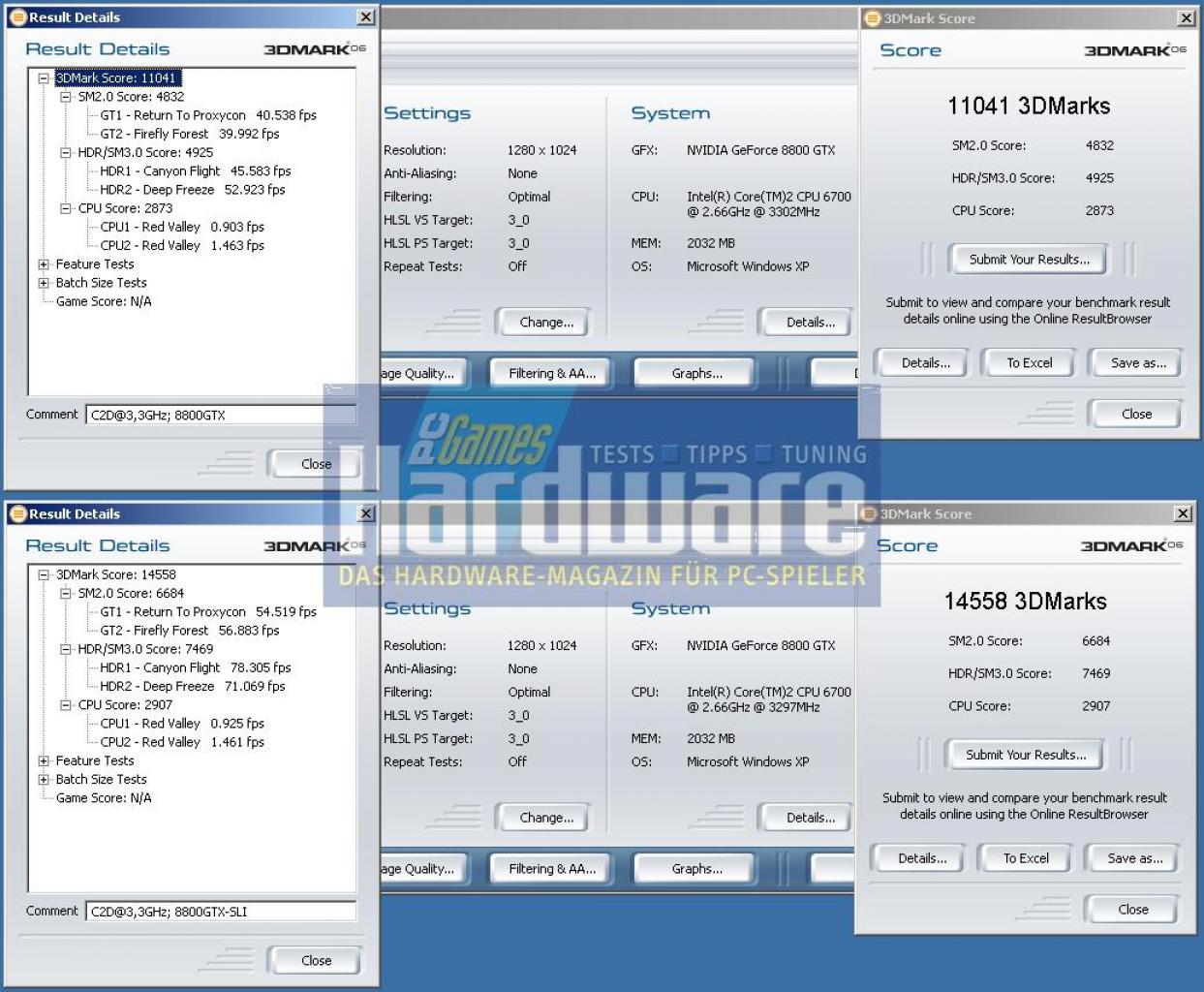Image resolution: width=1204 pixels, height=992 pixels.
Task: Close the 11041 score window with Close button
Action: tap(1136, 415)
